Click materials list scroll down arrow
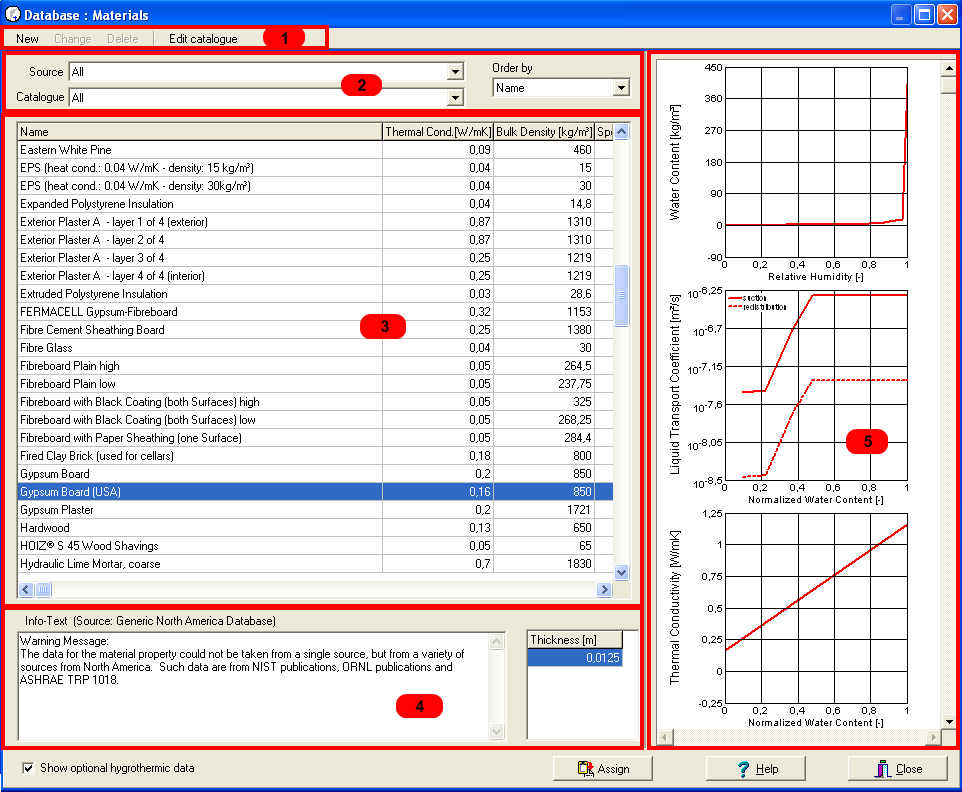The height and width of the screenshot is (792, 962). pos(621,572)
